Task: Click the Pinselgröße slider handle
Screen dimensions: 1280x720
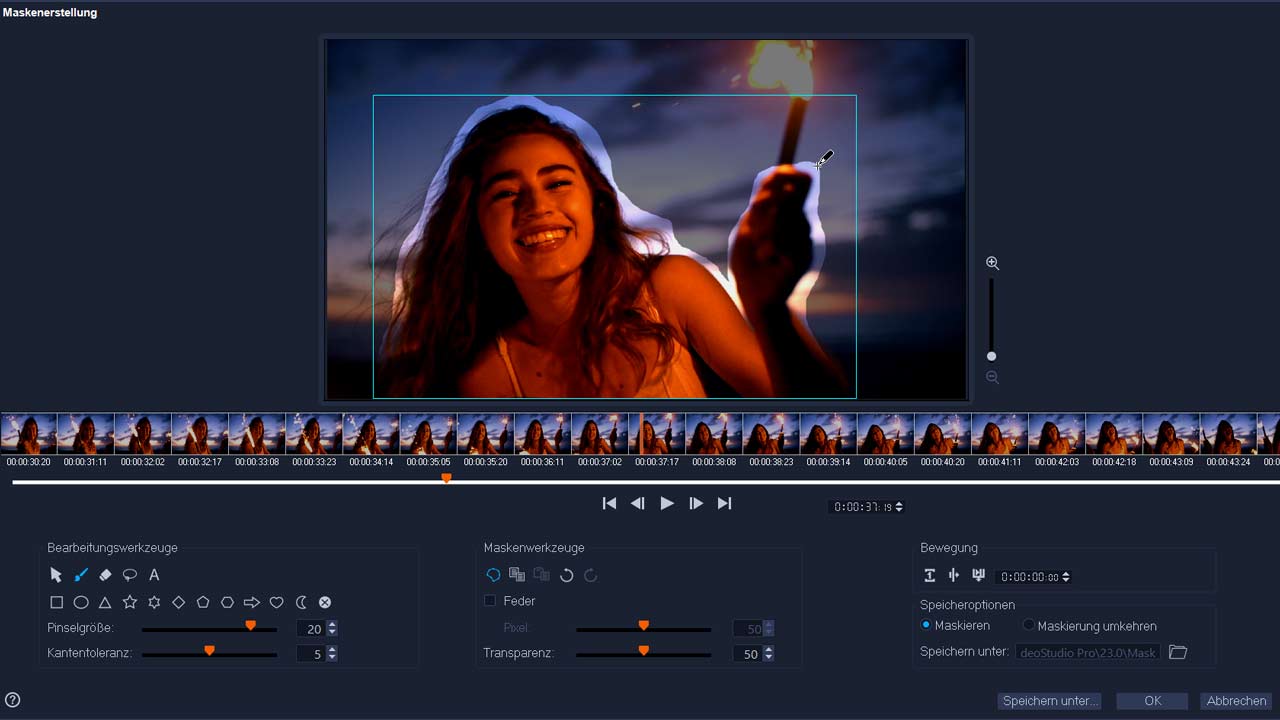Action: 251,626
